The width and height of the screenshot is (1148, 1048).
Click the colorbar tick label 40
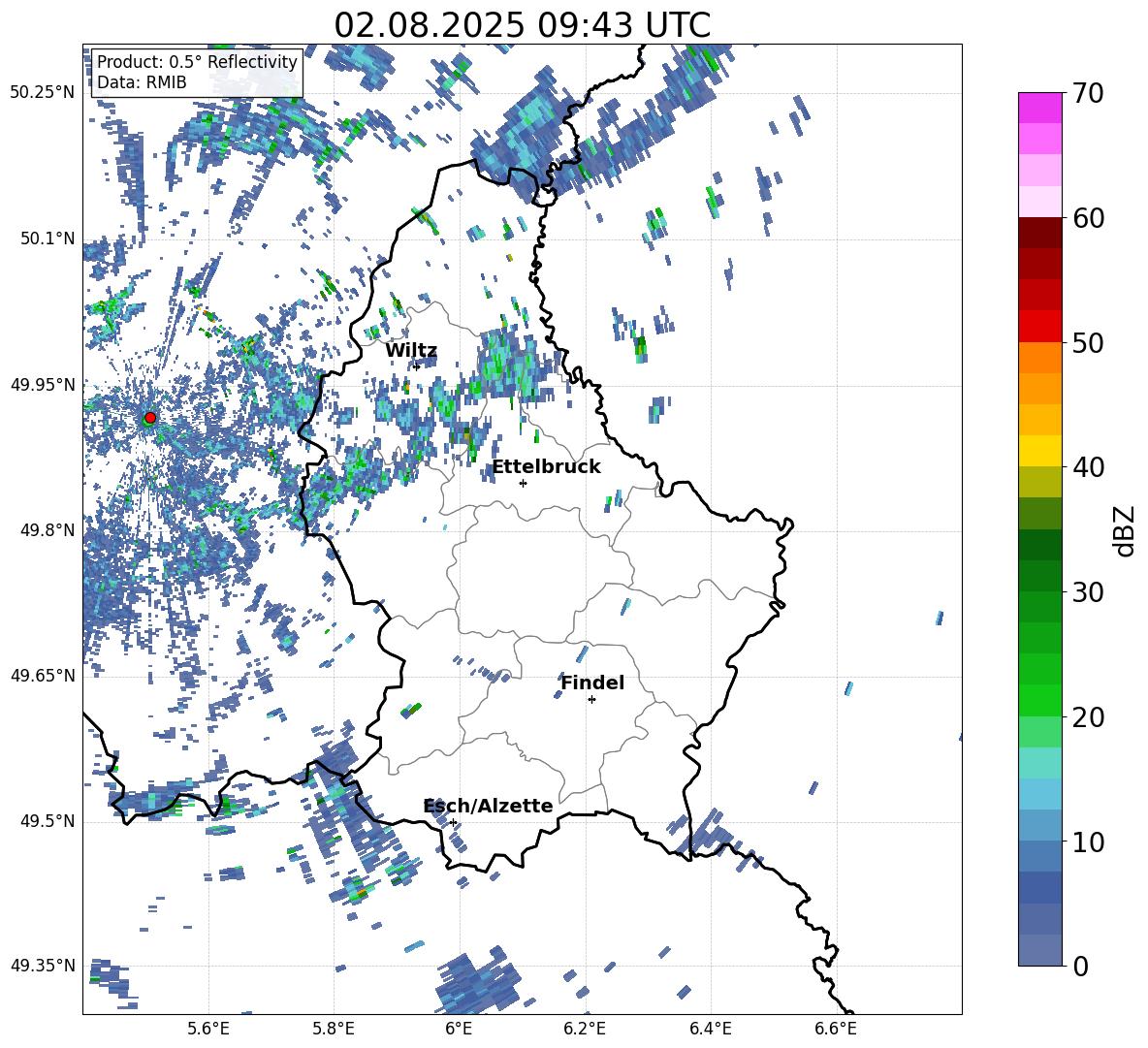coord(1088,467)
